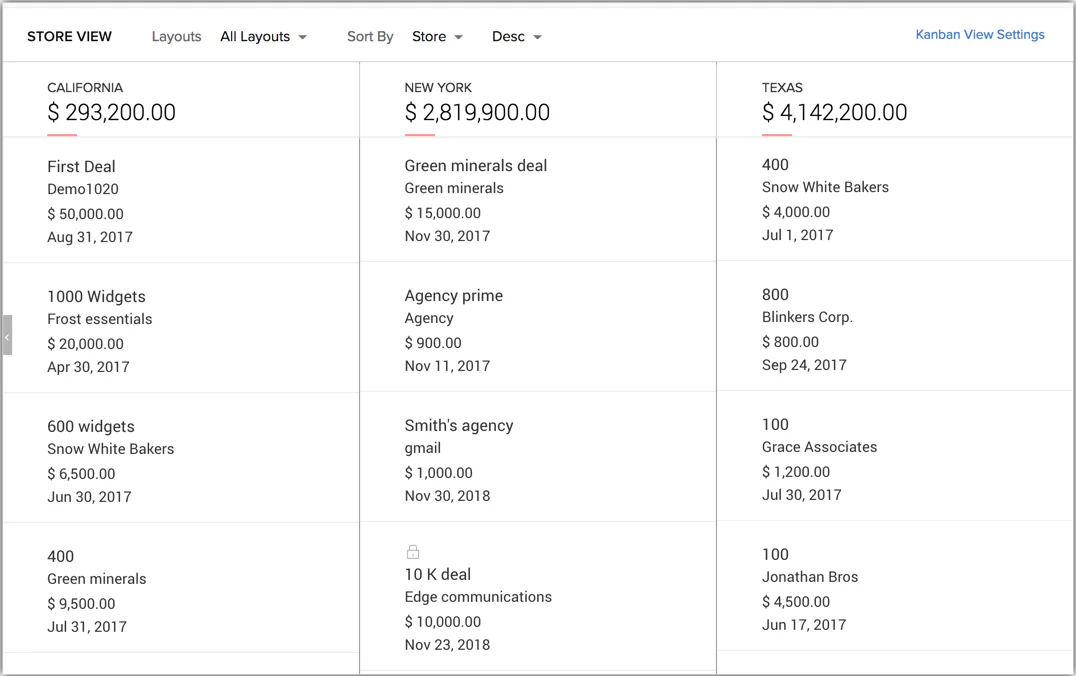This screenshot has height=676, width=1076.
Task: Open the Store sort-by dropdown
Action: coord(437,36)
